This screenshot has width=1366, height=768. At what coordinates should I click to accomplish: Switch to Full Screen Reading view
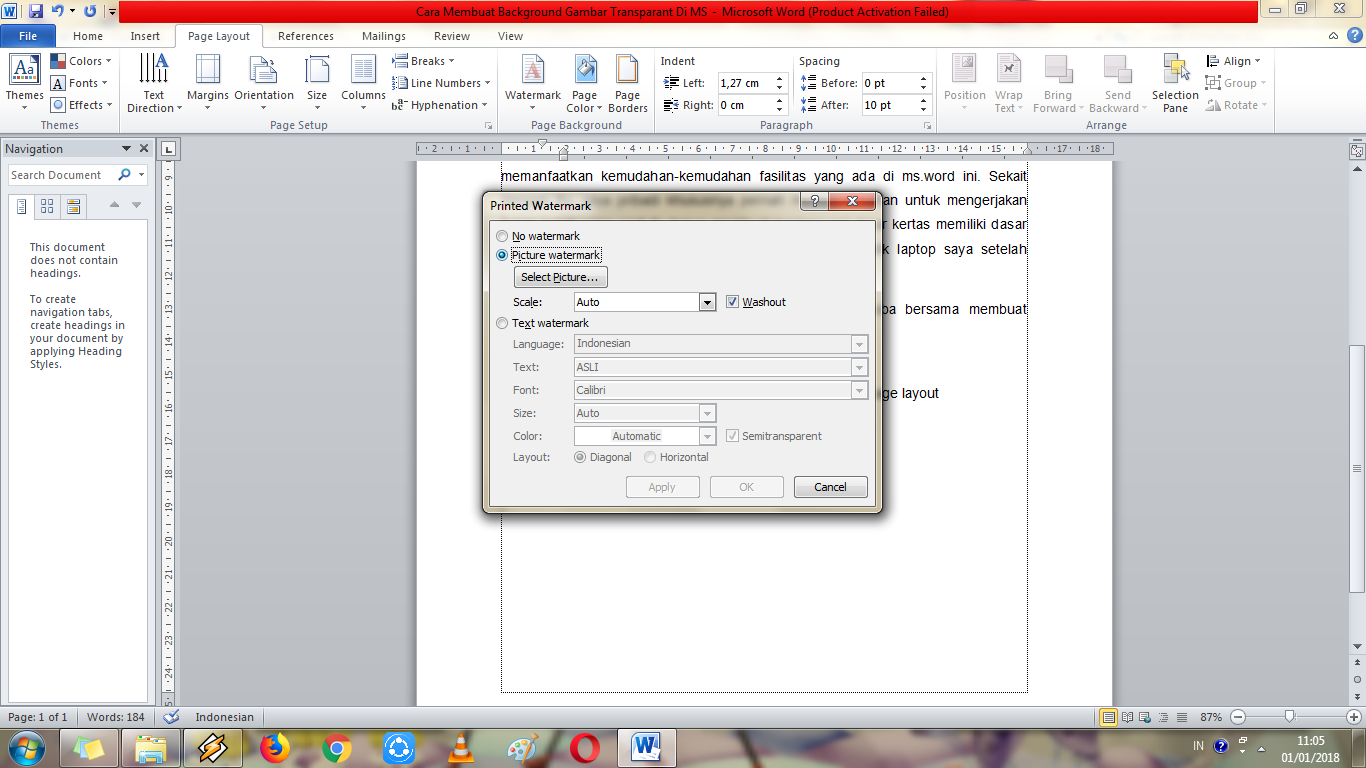click(1128, 717)
